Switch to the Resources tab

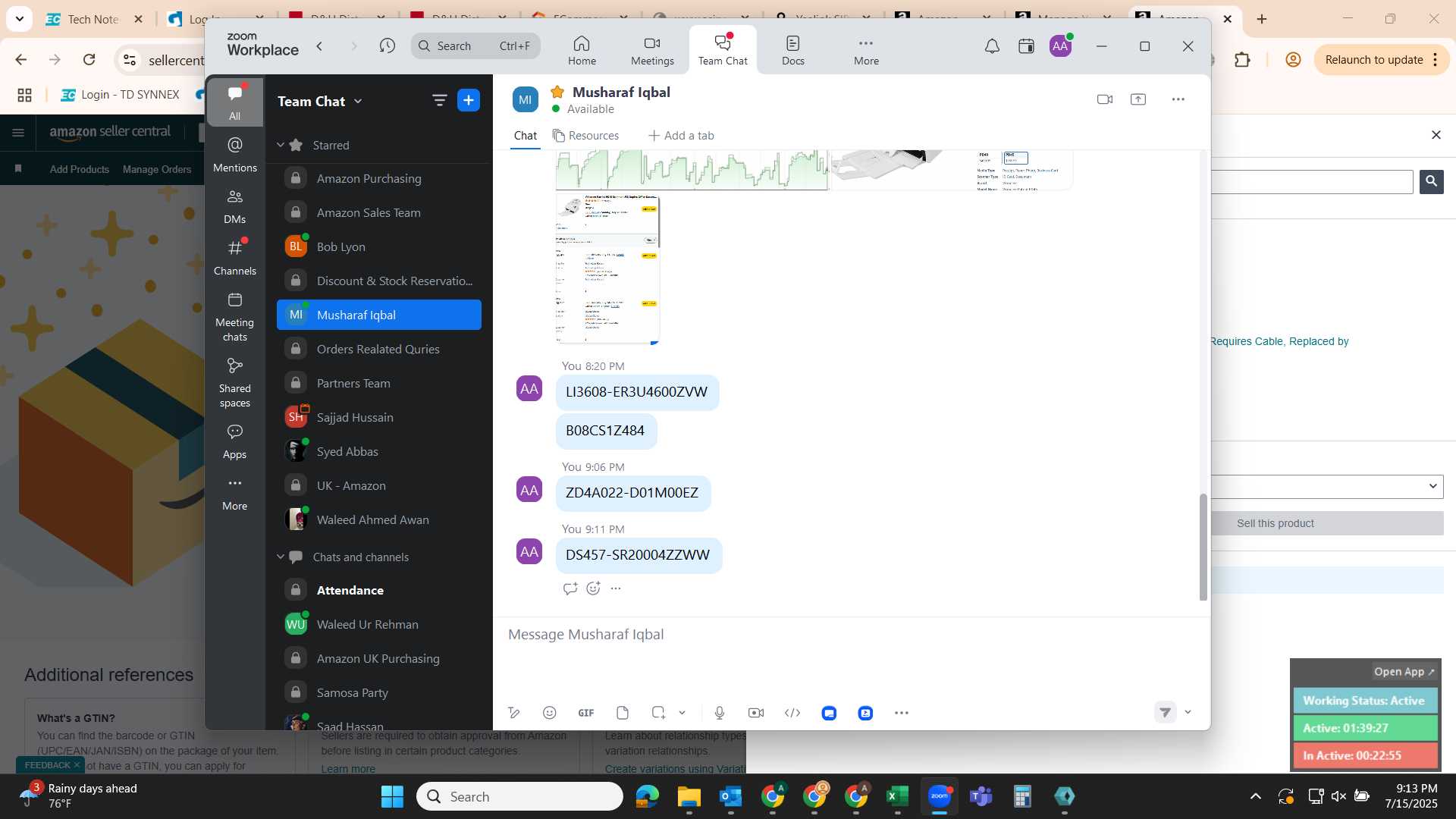pos(585,136)
